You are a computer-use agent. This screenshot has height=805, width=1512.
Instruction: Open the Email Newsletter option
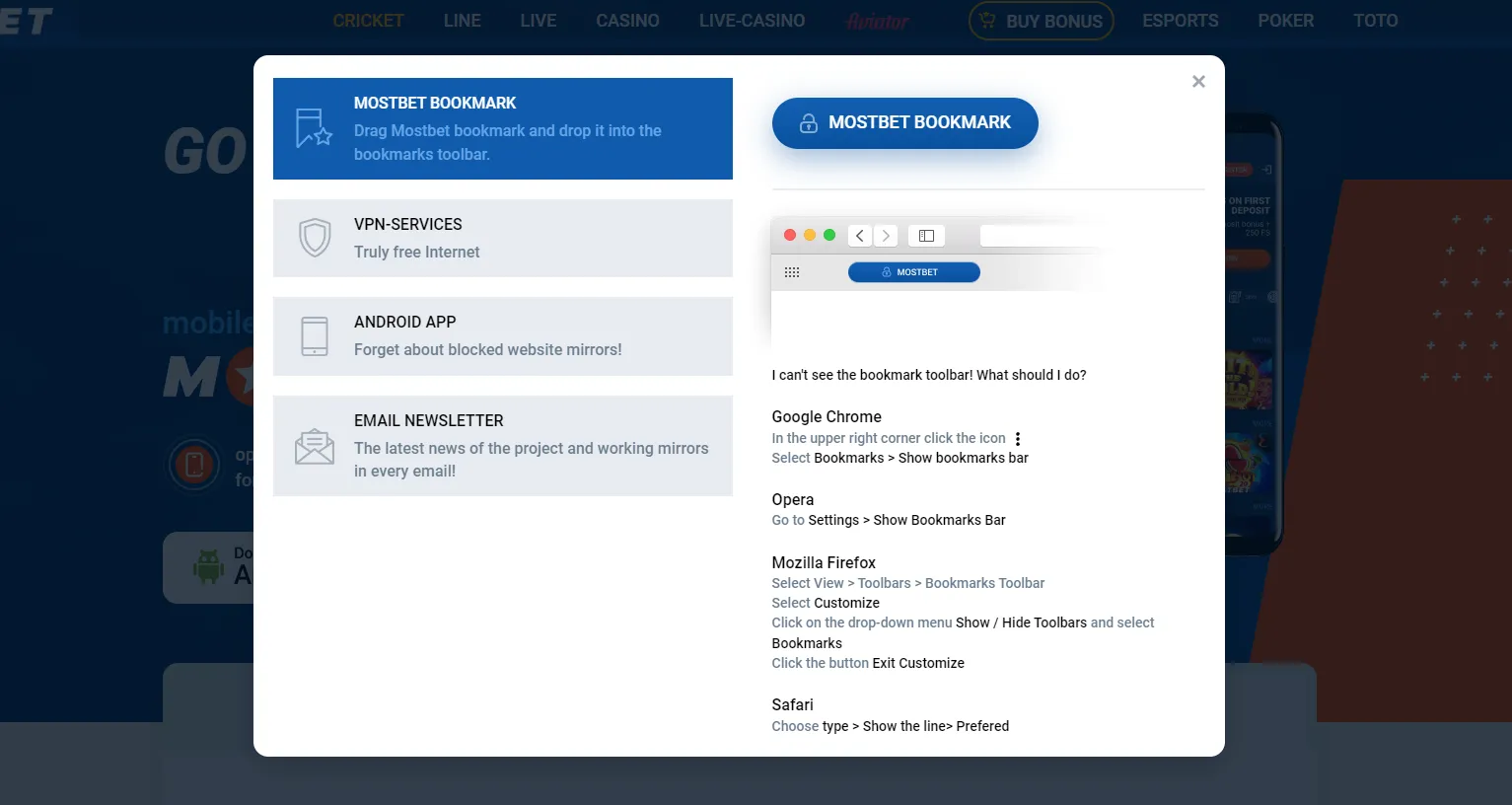[x=503, y=446]
